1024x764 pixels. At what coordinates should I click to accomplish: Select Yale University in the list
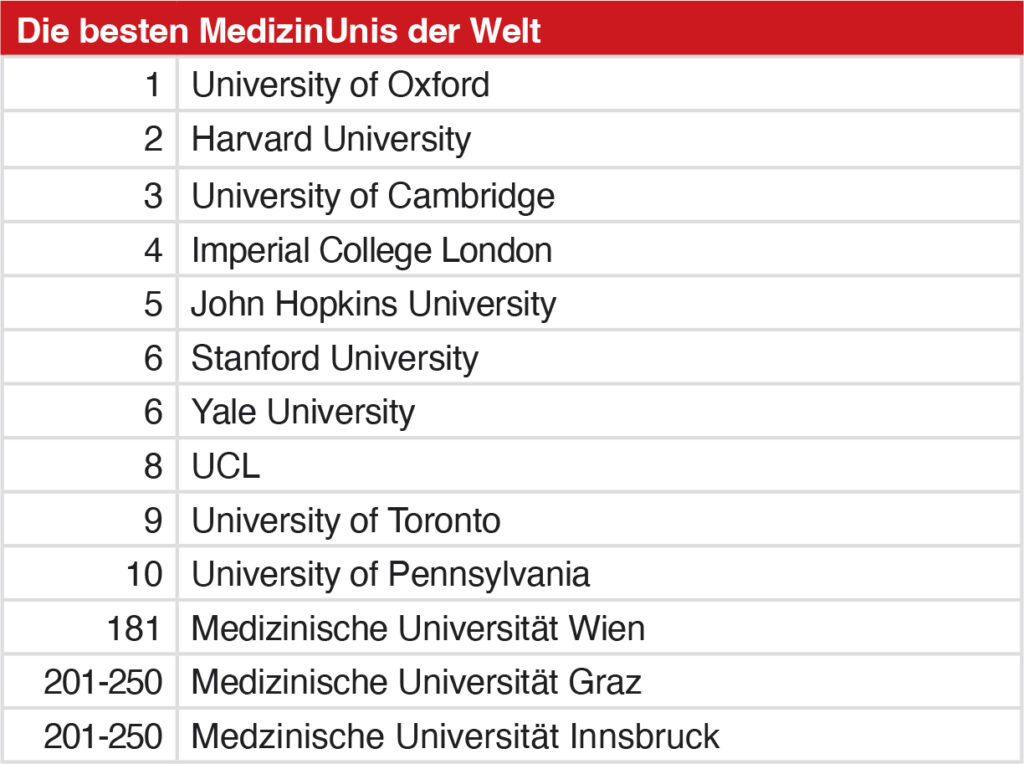[x=303, y=412]
